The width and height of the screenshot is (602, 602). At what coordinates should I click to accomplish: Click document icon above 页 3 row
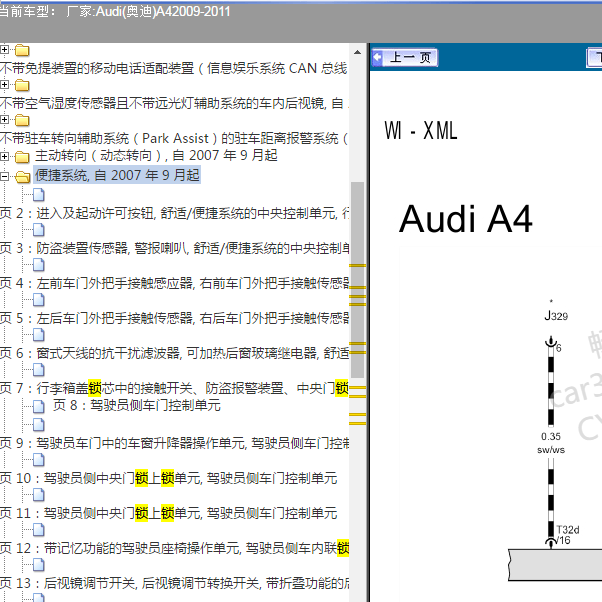click(39, 230)
